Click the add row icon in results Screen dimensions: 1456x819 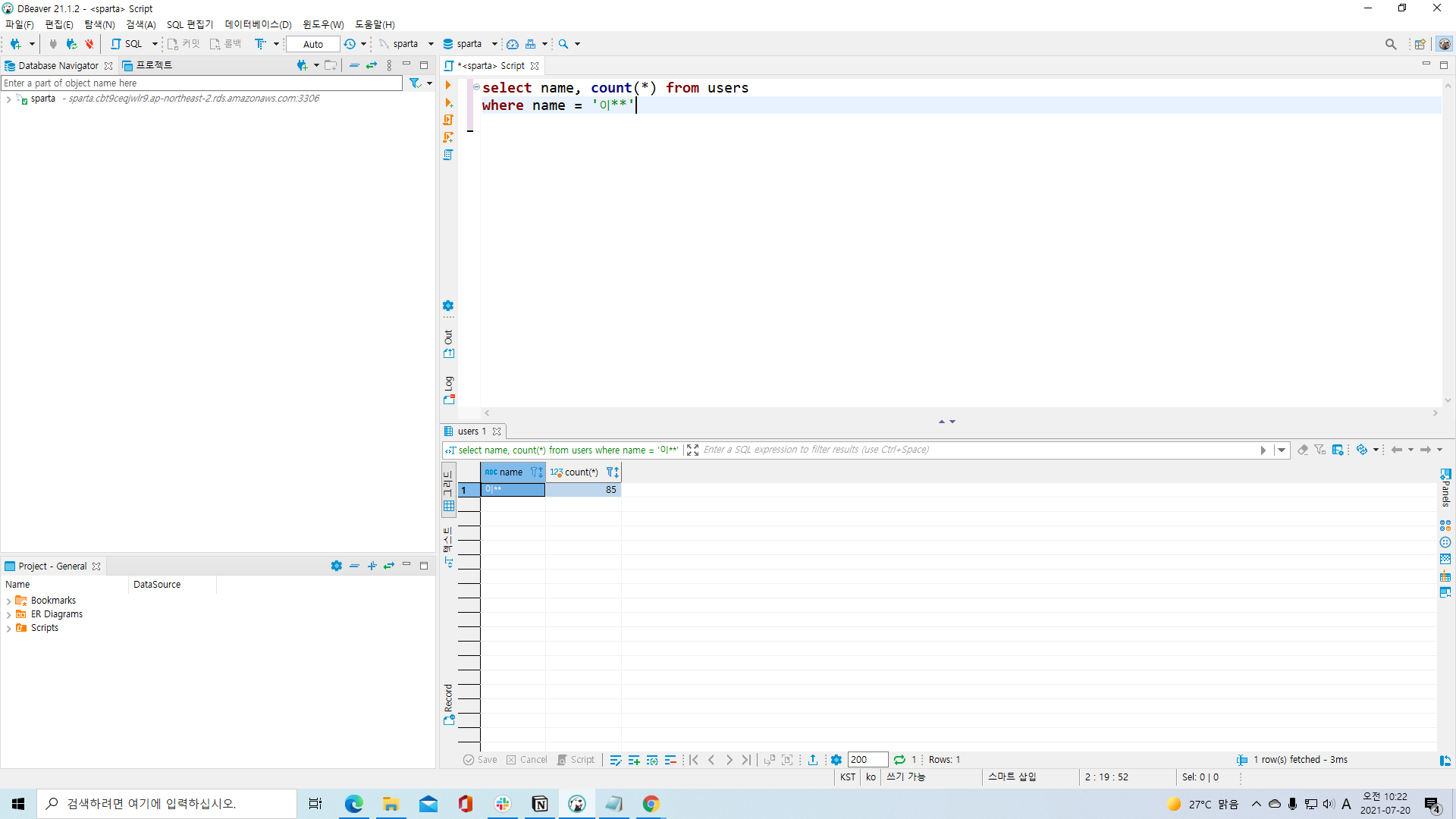tap(634, 760)
